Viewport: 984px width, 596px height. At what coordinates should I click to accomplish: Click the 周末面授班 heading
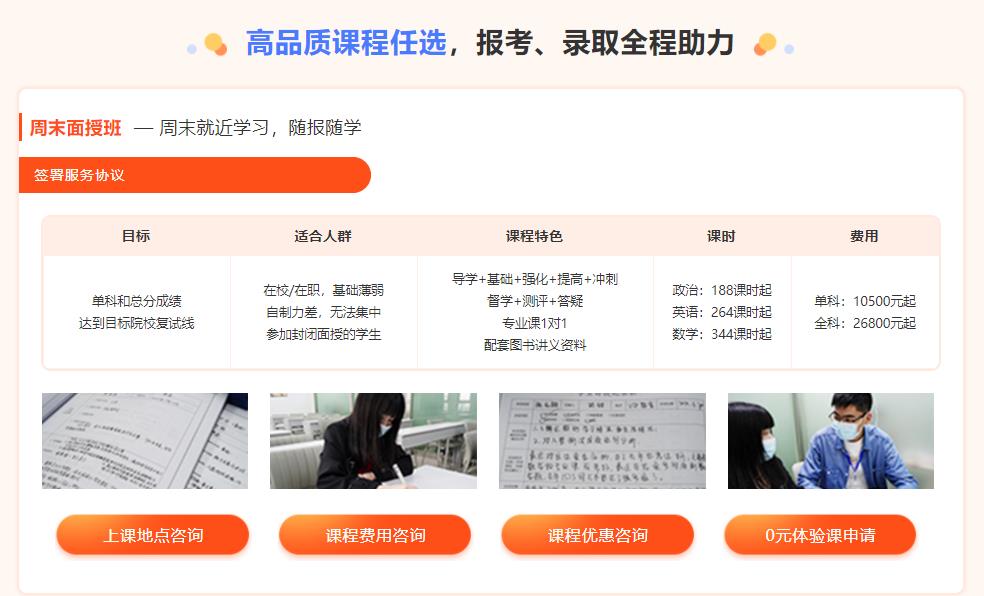[75, 128]
